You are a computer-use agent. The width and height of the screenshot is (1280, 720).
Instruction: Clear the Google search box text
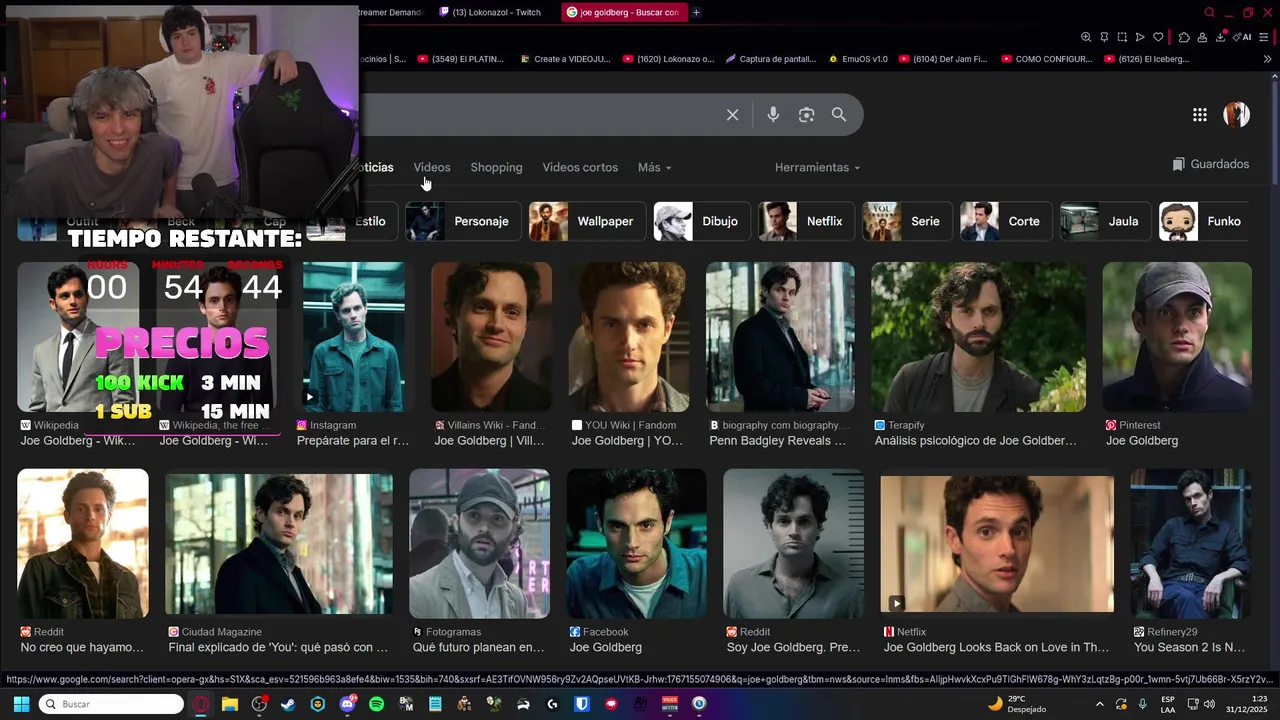[732, 115]
